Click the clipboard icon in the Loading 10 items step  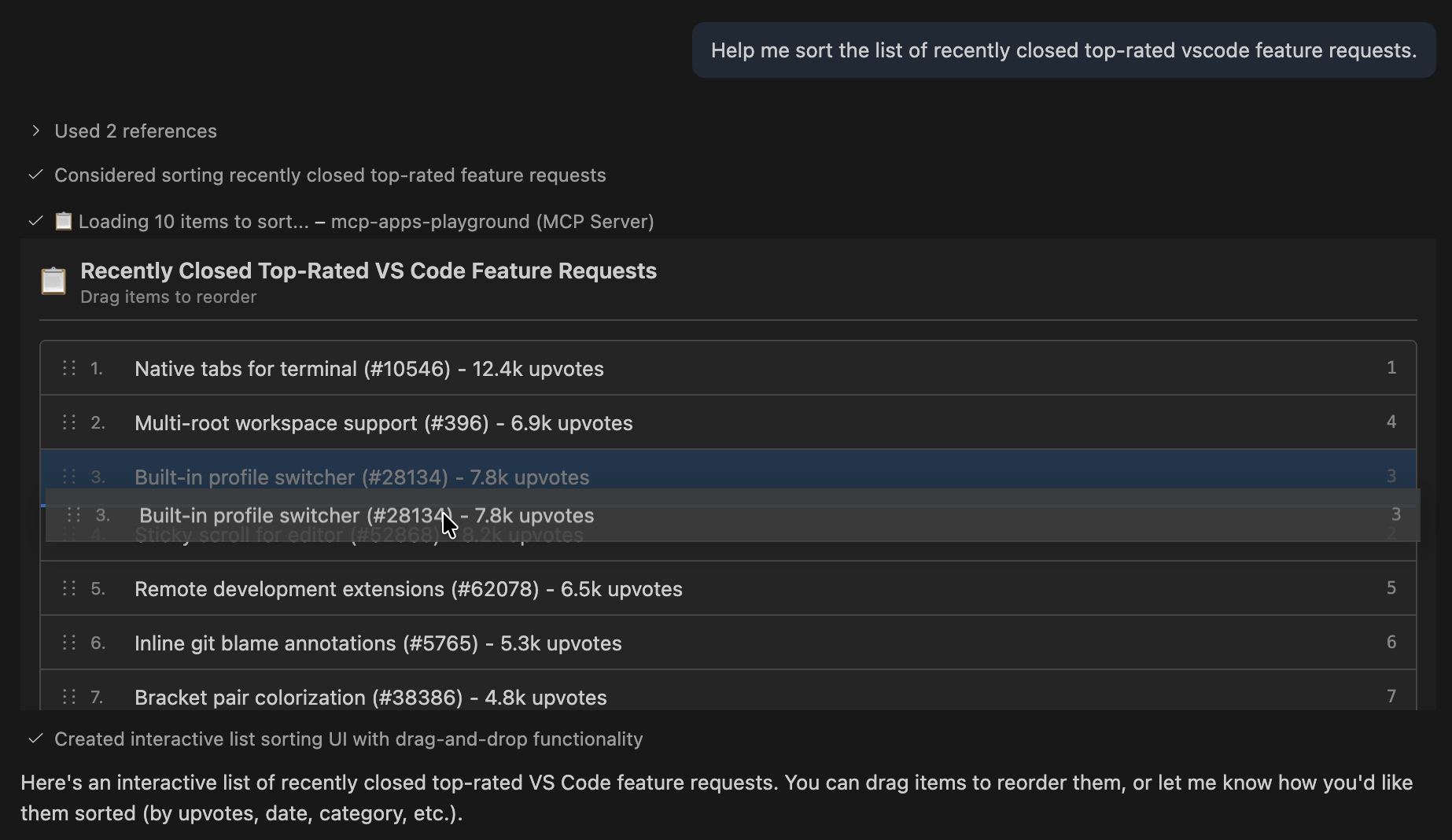point(63,221)
